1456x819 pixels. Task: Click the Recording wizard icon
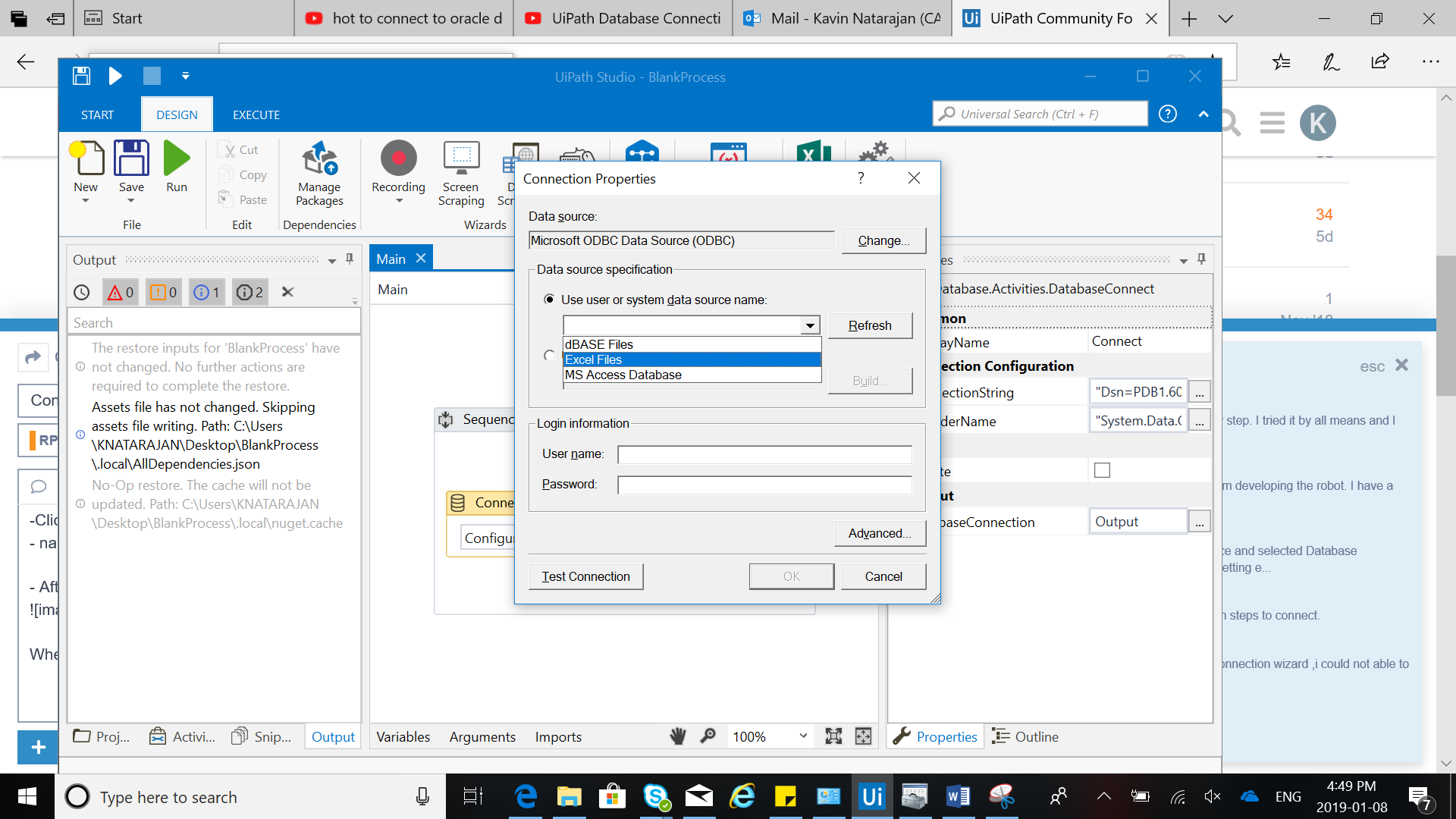[x=398, y=158]
